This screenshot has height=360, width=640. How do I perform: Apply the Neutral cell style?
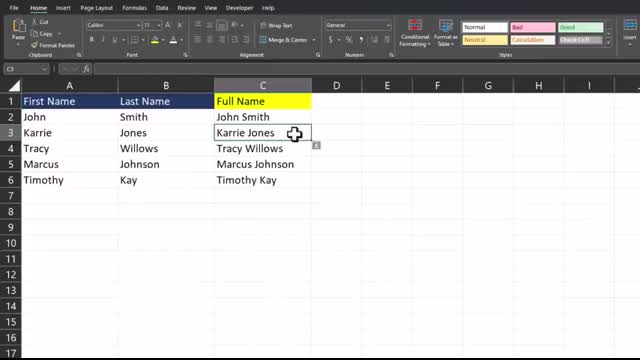point(485,40)
